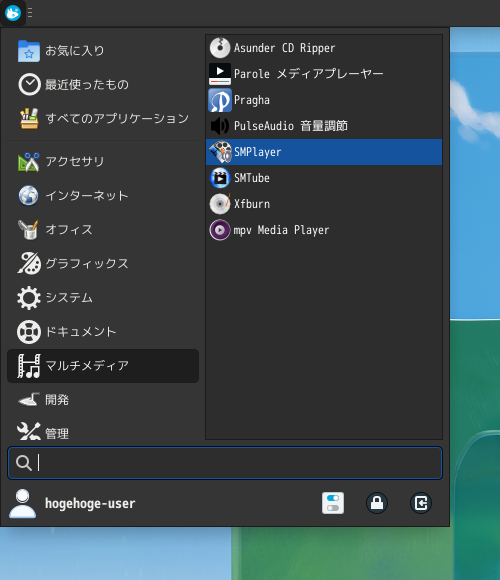
Task: Click the office paint bucket icon
Action: 29,230
